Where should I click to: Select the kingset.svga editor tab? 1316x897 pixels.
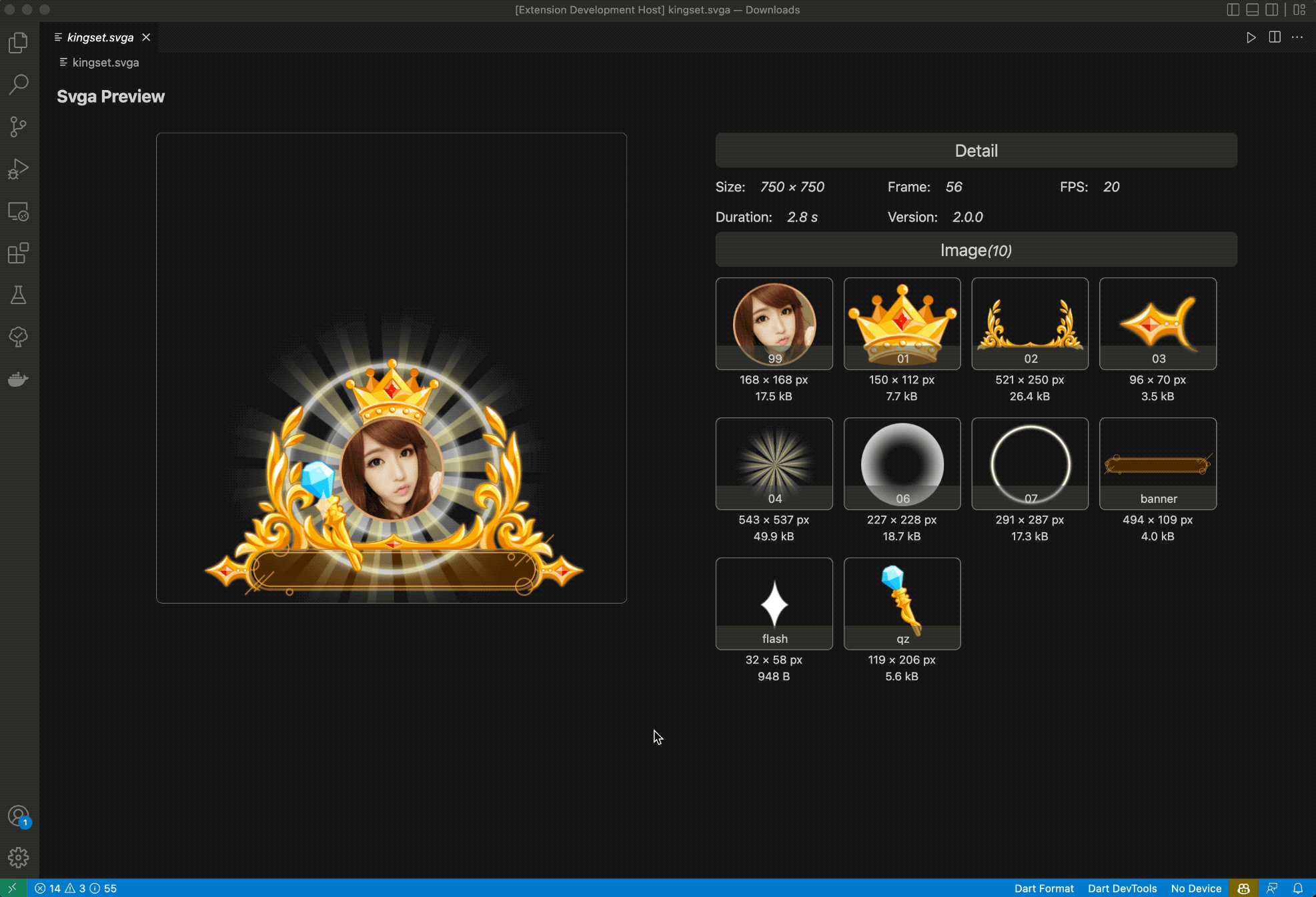tap(100, 37)
